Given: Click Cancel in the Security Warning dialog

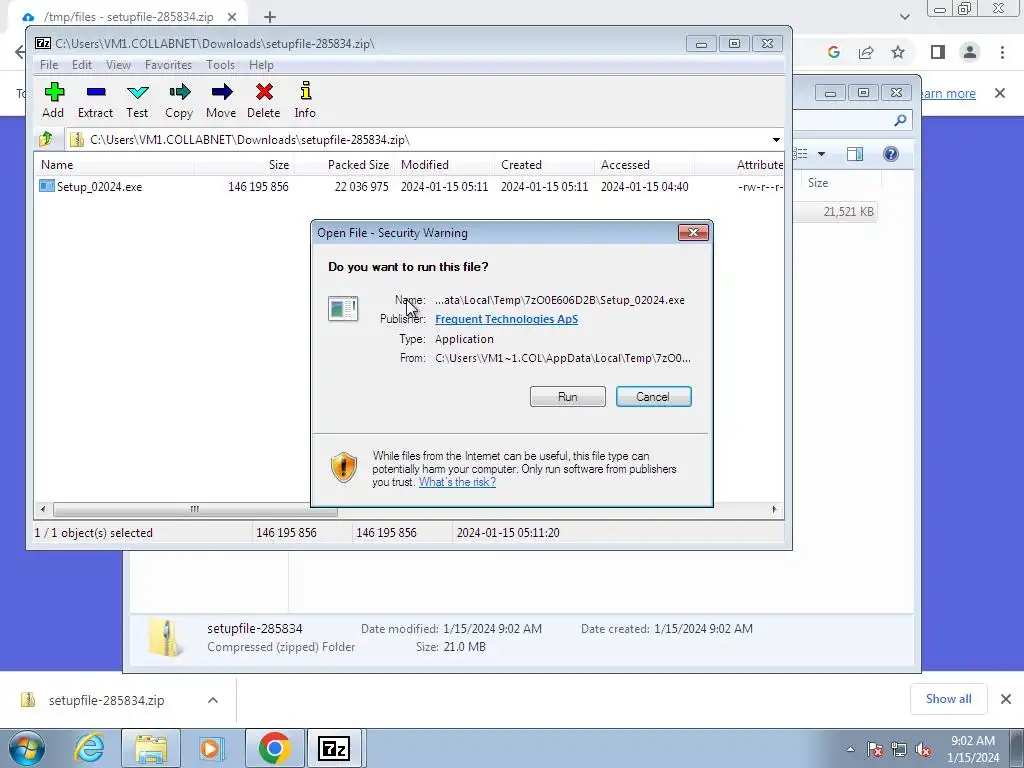Looking at the screenshot, I should (x=654, y=396).
